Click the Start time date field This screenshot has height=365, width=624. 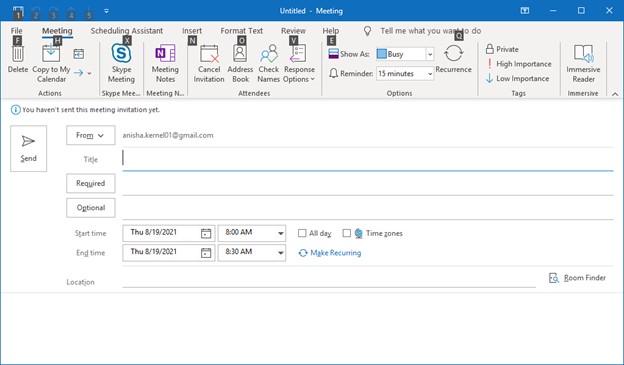169,233
